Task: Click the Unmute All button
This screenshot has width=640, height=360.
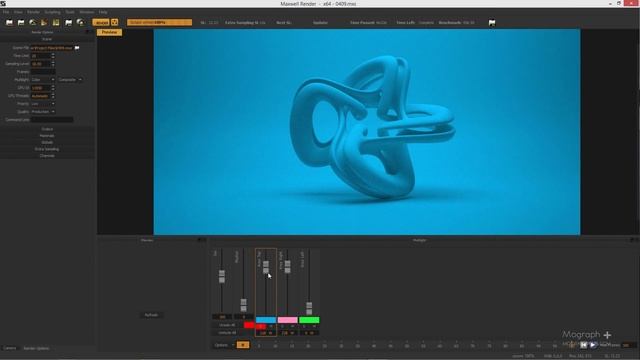Action: click(227, 325)
